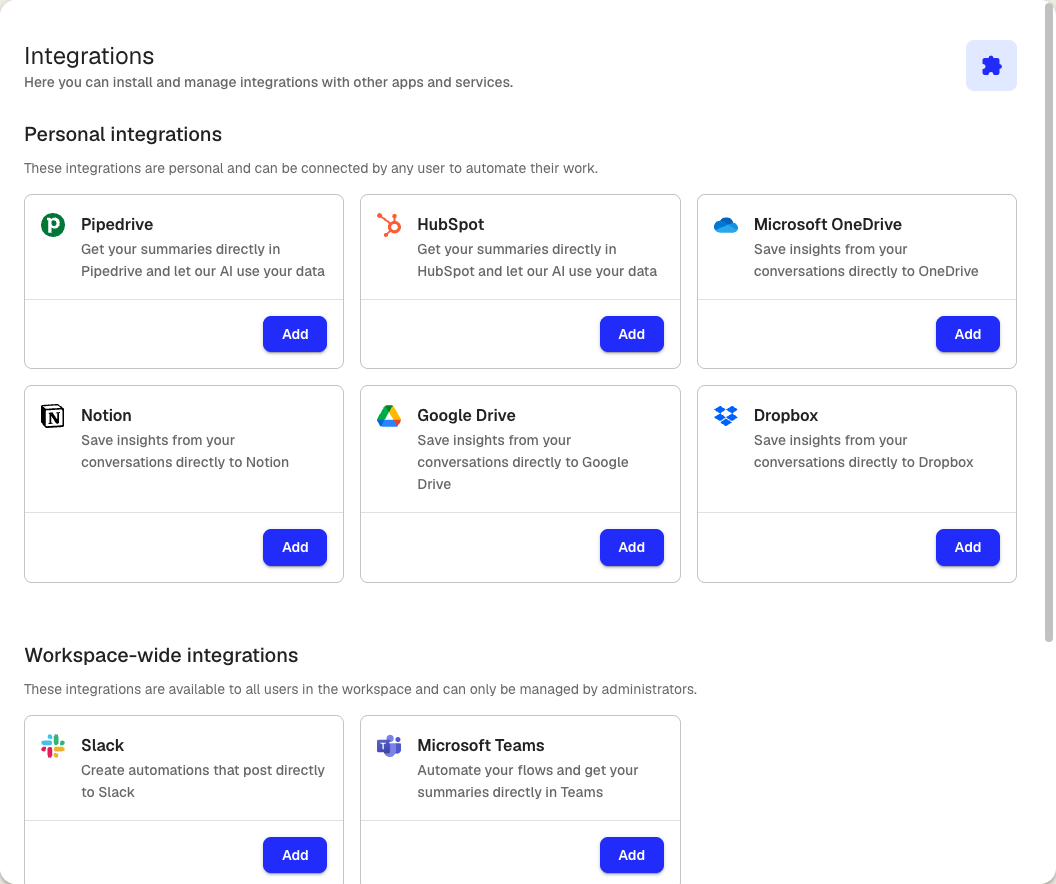Click the Pipedrive logo icon
Image resolution: width=1056 pixels, height=884 pixels.
pos(52,224)
